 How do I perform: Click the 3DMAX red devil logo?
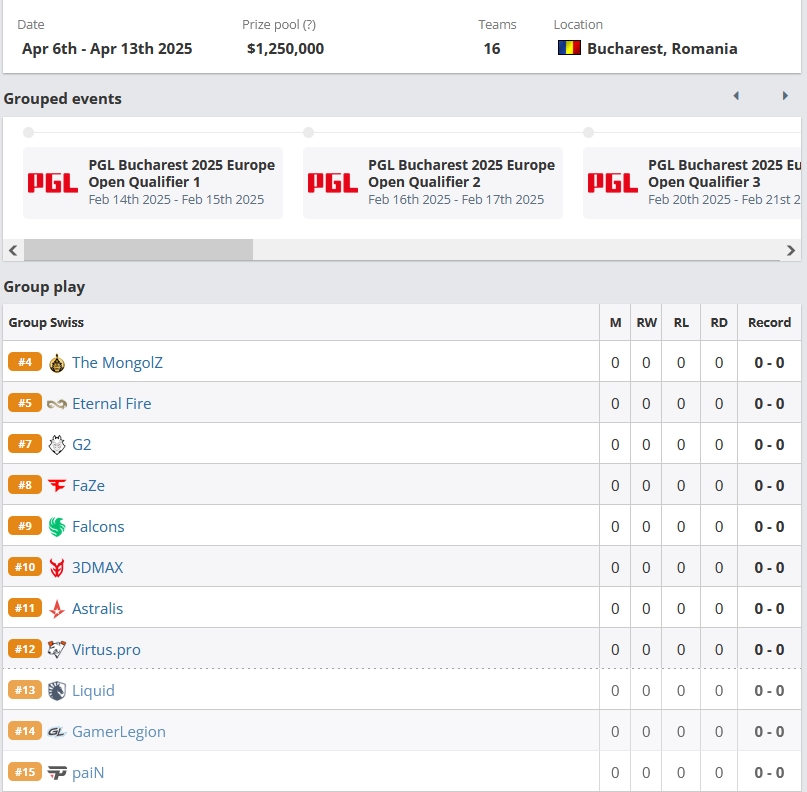(x=57, y=568)
